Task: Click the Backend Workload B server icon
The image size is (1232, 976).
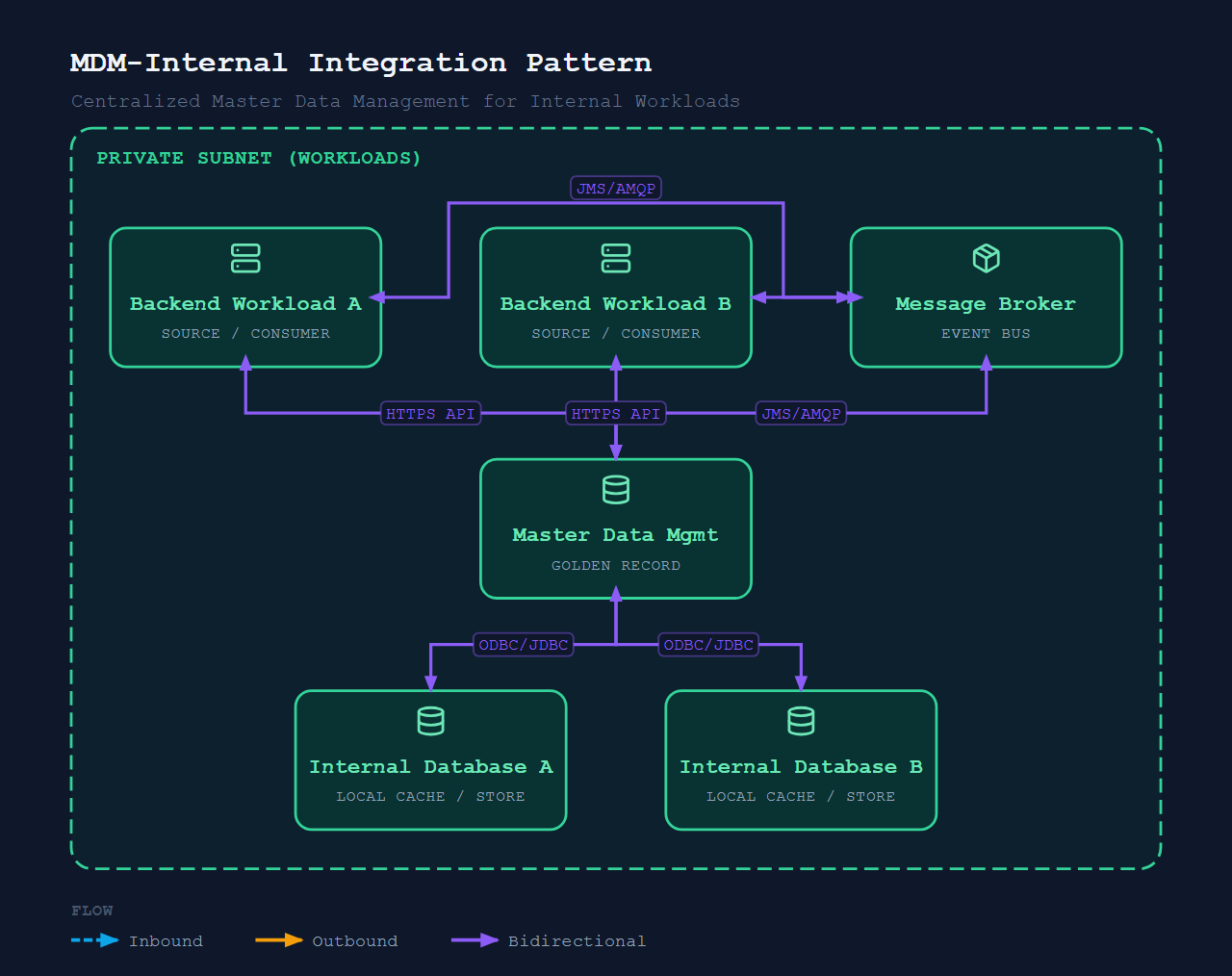Action: (616, 258)
